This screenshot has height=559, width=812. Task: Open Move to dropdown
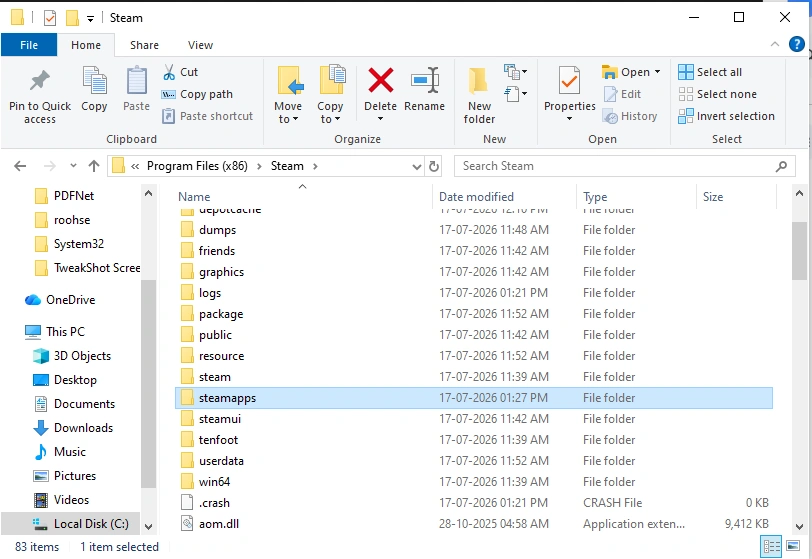[x=288, y=96]
